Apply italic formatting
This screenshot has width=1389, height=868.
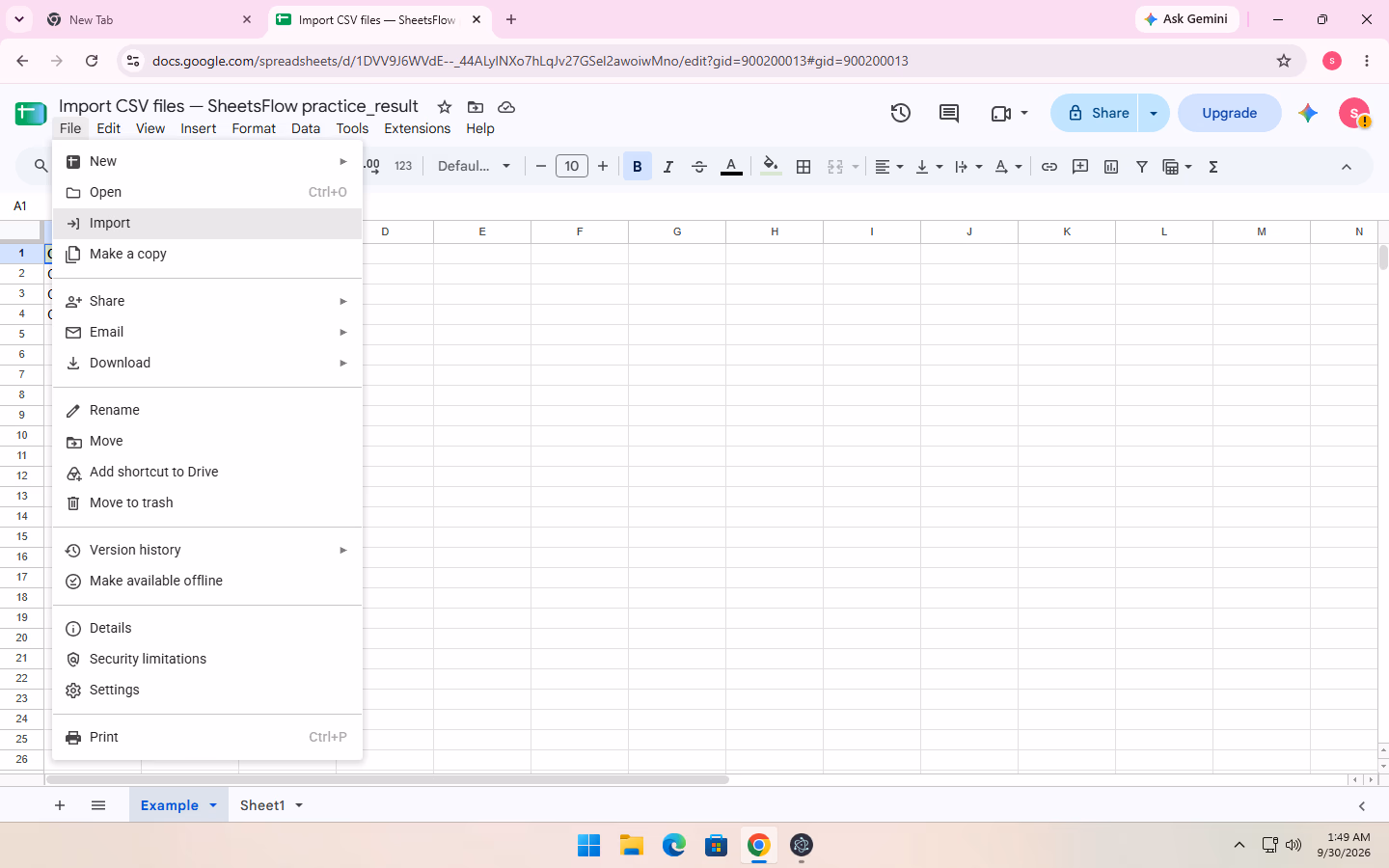coord(667,167)
